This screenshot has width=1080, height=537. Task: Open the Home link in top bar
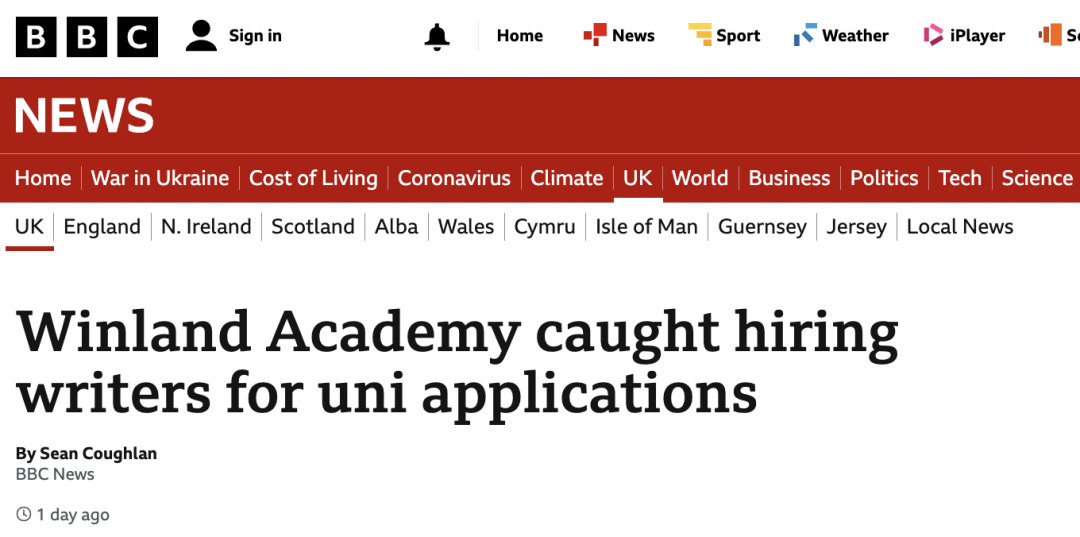tap(520, 36)
